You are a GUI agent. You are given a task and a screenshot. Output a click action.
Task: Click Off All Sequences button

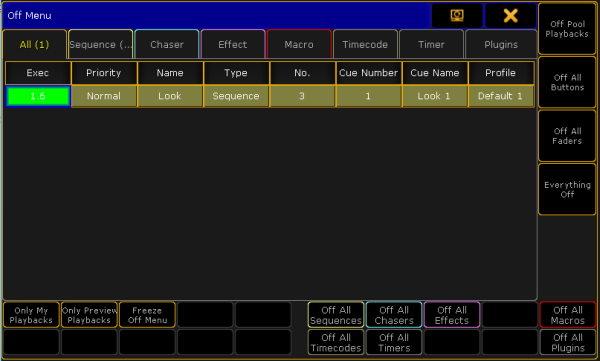pos(336,315)
